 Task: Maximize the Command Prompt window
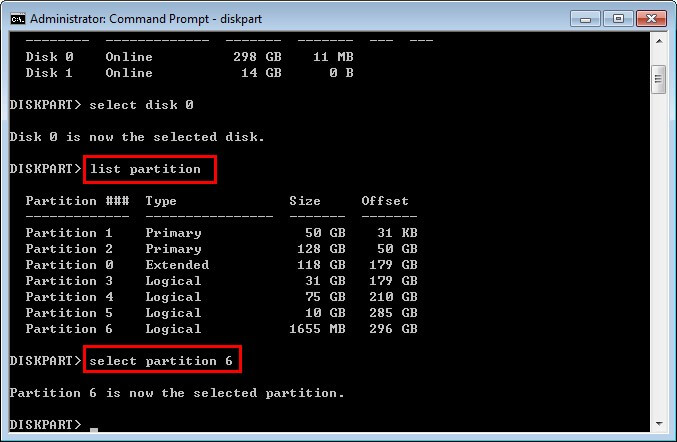(616, 18)
